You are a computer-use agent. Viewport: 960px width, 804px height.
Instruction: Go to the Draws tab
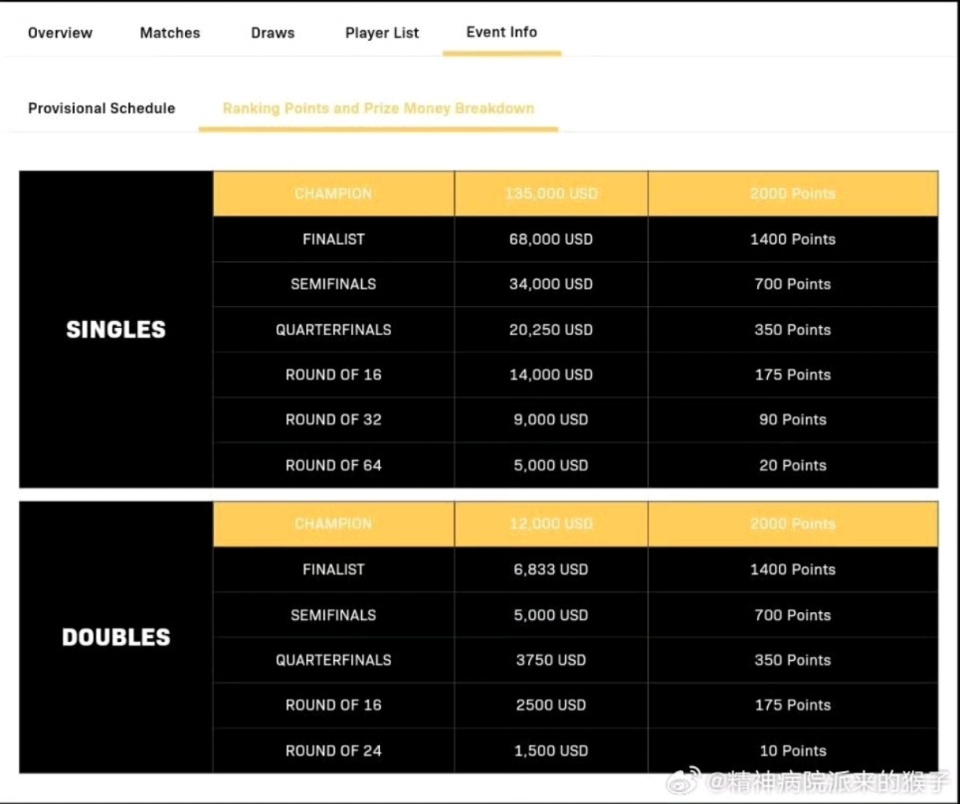tap(273, 33)
